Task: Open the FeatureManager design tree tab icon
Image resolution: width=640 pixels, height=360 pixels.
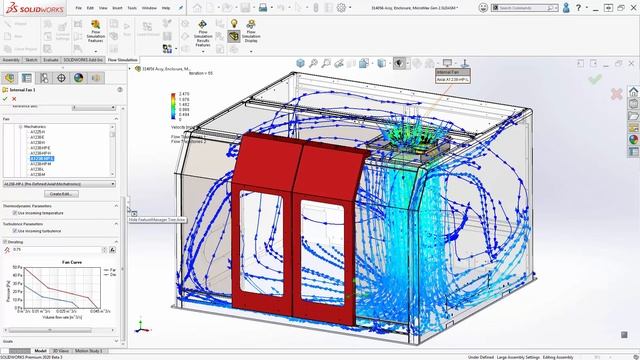Action: click(x=9, y=78)
